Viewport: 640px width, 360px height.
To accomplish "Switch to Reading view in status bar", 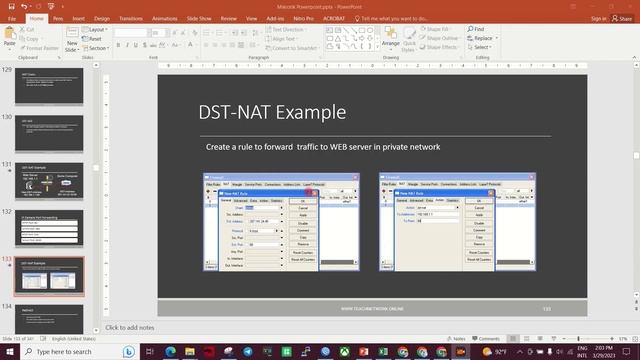I will pos(540,339).
